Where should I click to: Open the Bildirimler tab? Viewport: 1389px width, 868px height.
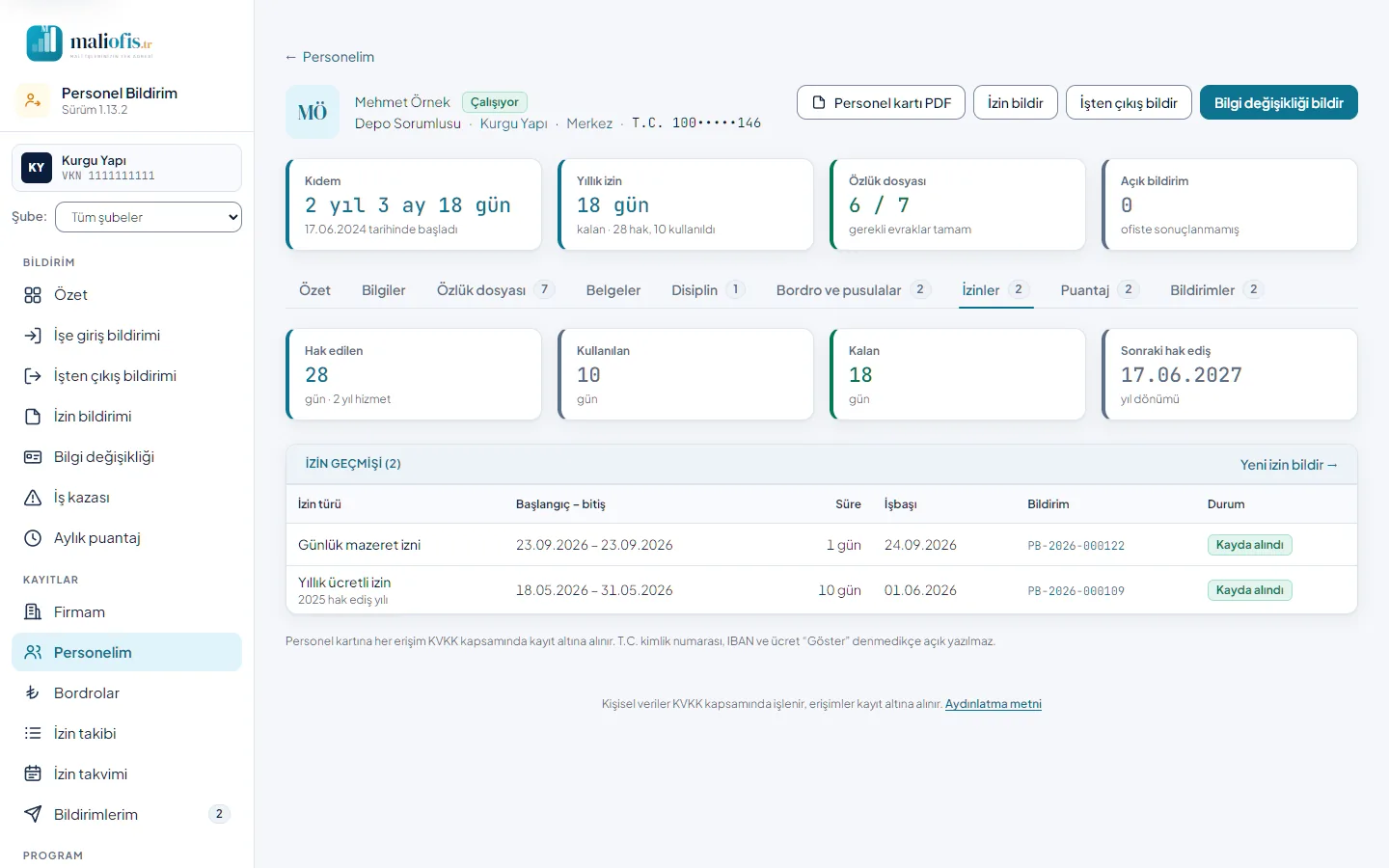coord(1216,290)
